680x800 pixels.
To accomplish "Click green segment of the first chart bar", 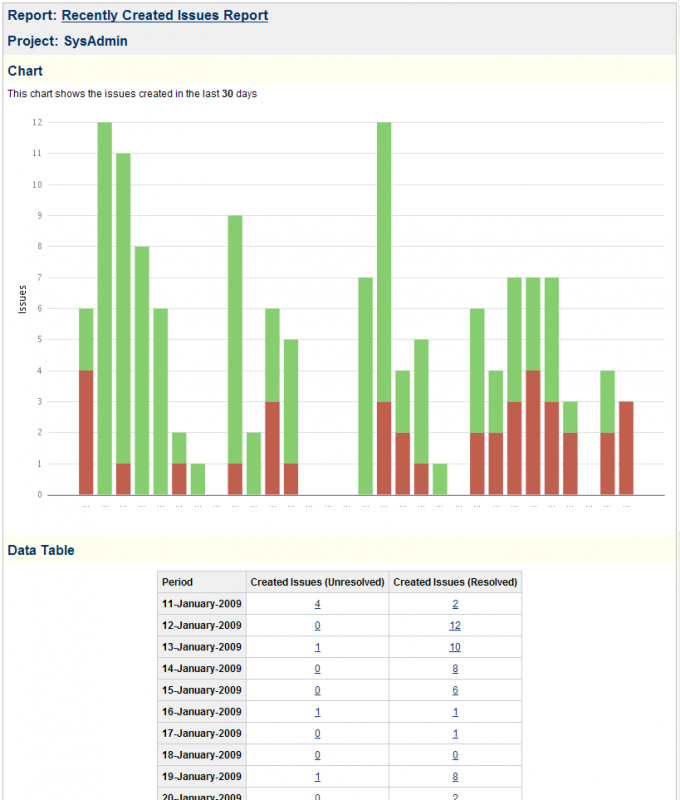I will point(86,339).
